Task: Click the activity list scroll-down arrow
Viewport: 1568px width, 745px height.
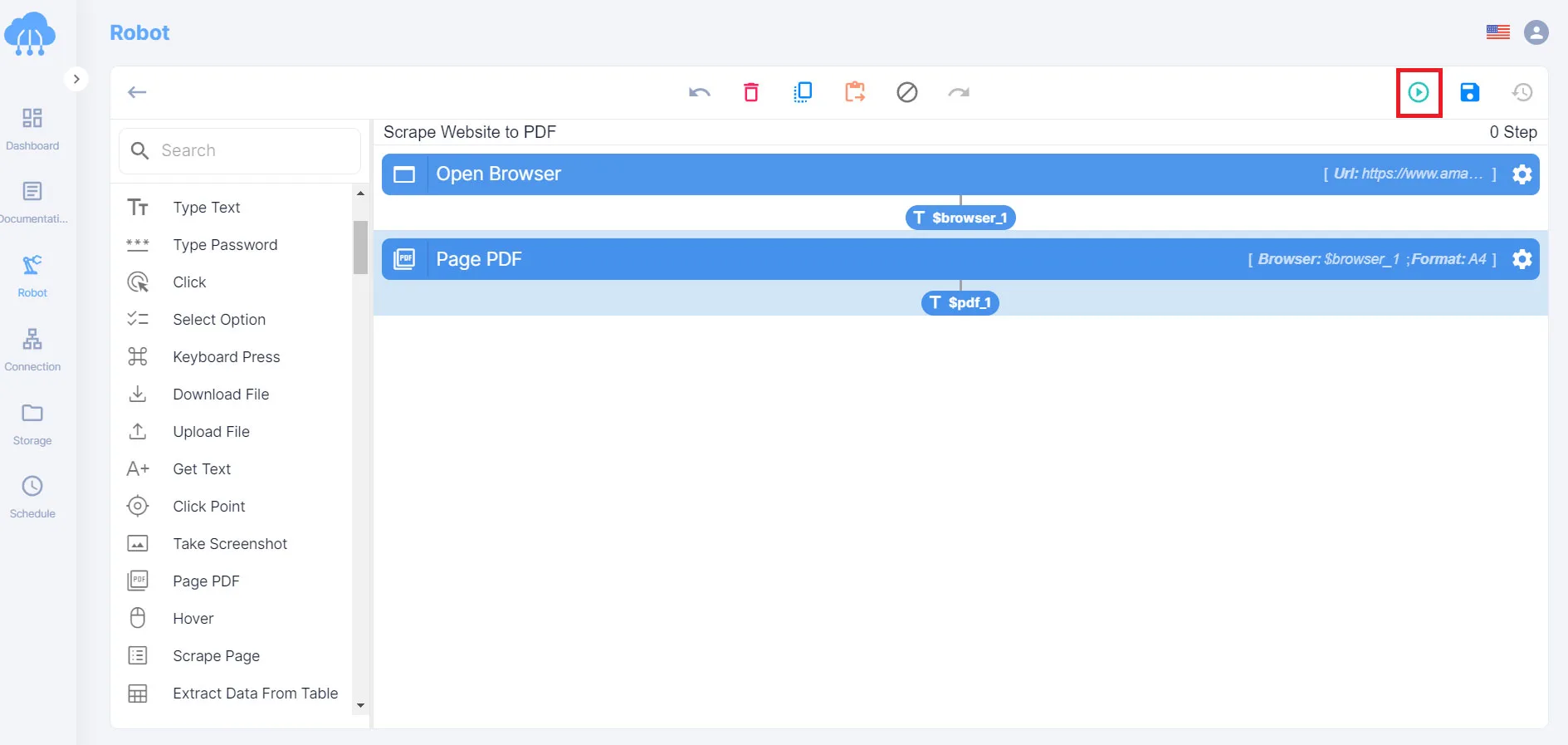Action: [x=360, y=705]
